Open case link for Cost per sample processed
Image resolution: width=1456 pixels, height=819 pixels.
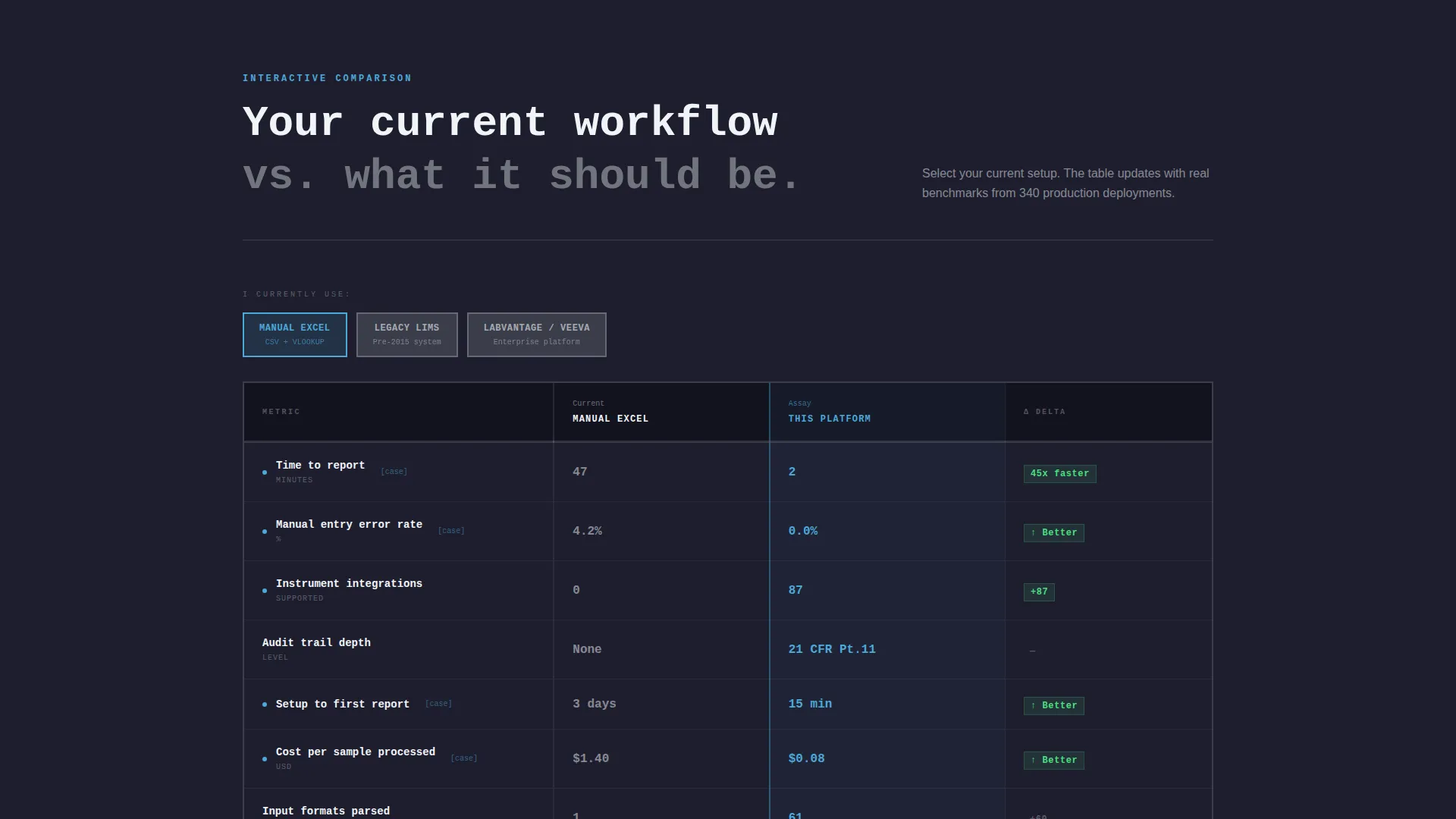click(464, 758)
